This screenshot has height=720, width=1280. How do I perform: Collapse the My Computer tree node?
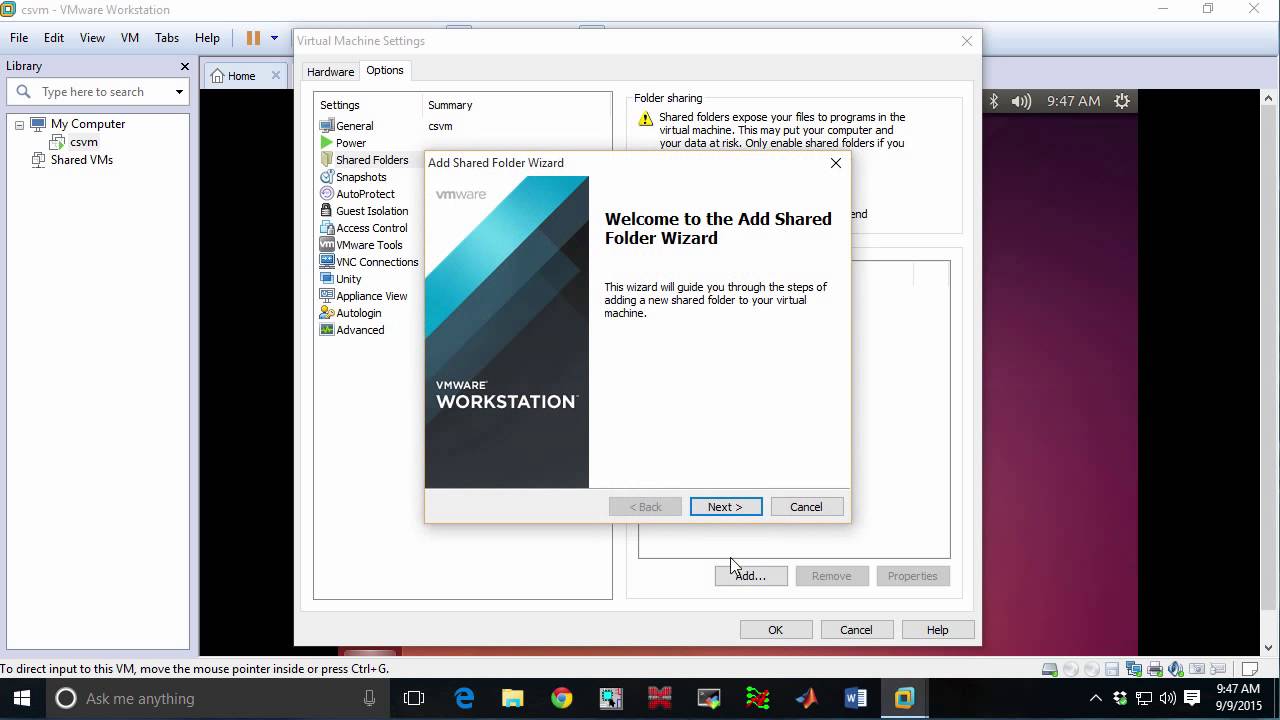(19, 125)
